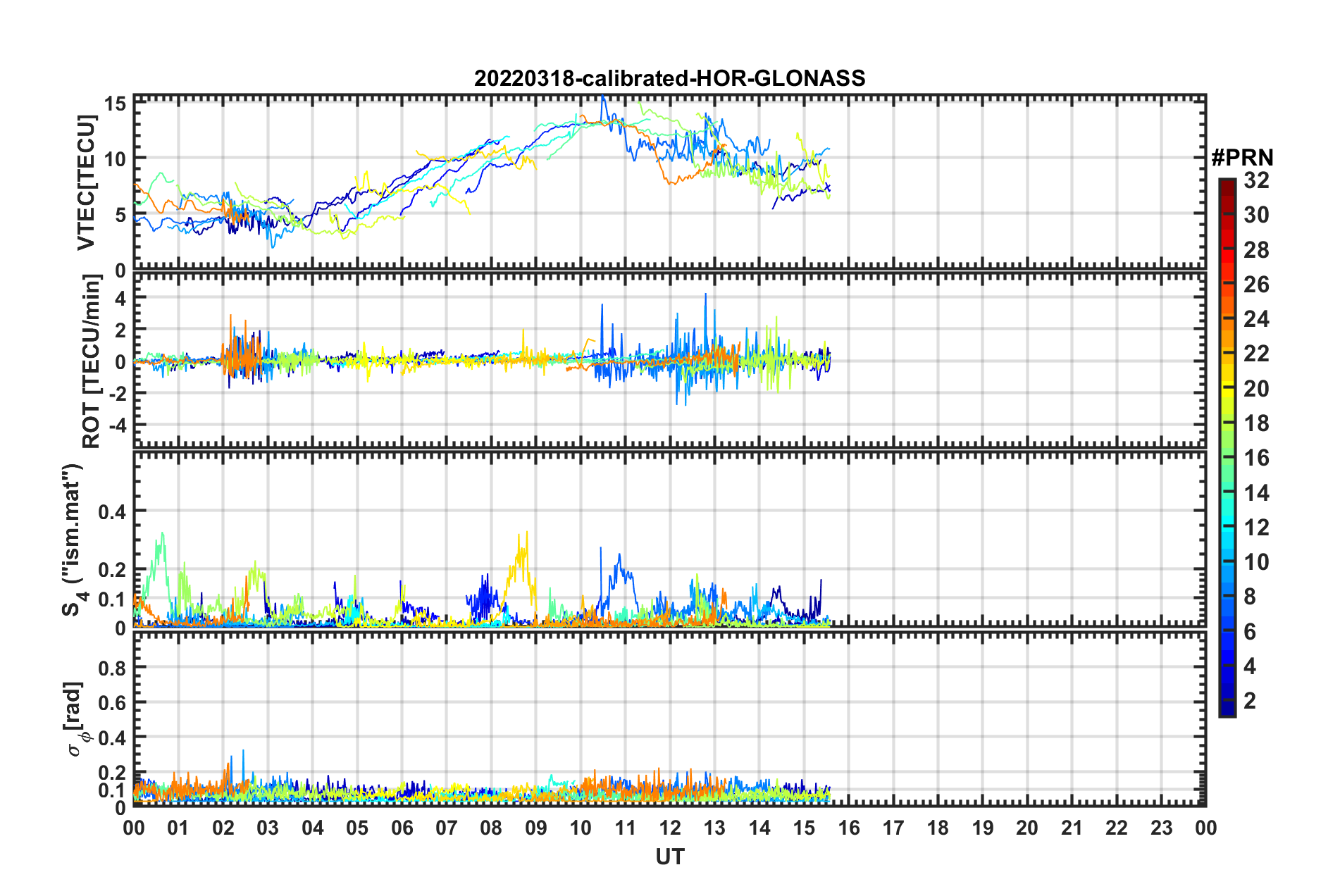The height and width of the screenshot is (896, 1340).
Task: Select colorbar tick label "28"
Action: coord(1256,250)
